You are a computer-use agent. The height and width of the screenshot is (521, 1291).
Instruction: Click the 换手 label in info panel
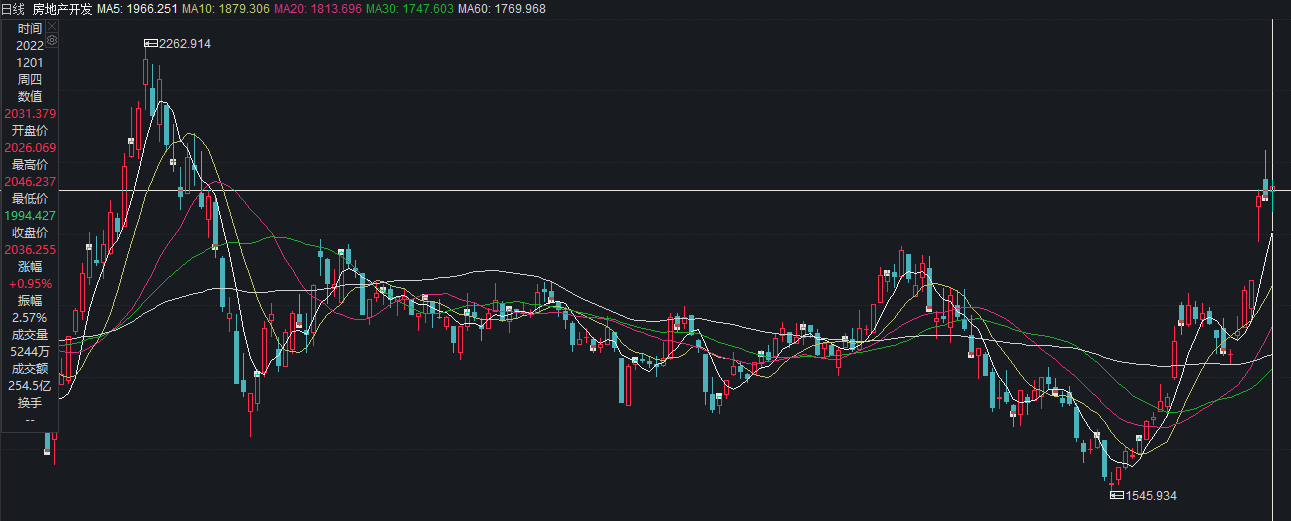(x=30, y=402)
